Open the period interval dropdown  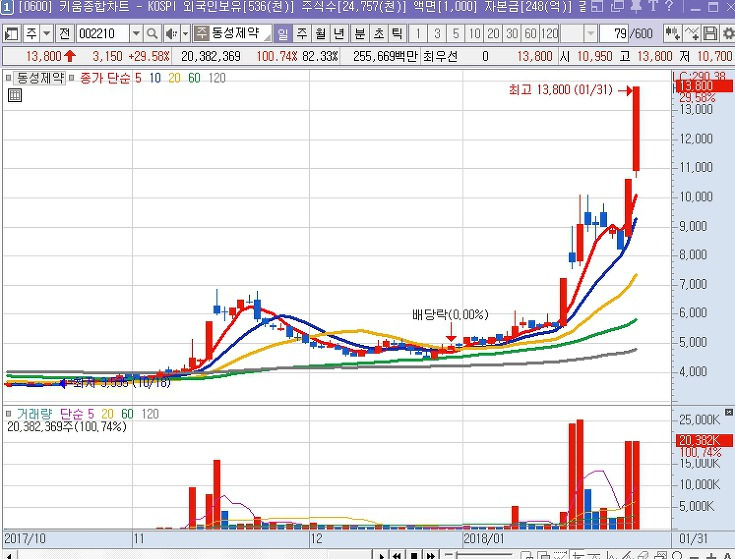click(591, 34)
